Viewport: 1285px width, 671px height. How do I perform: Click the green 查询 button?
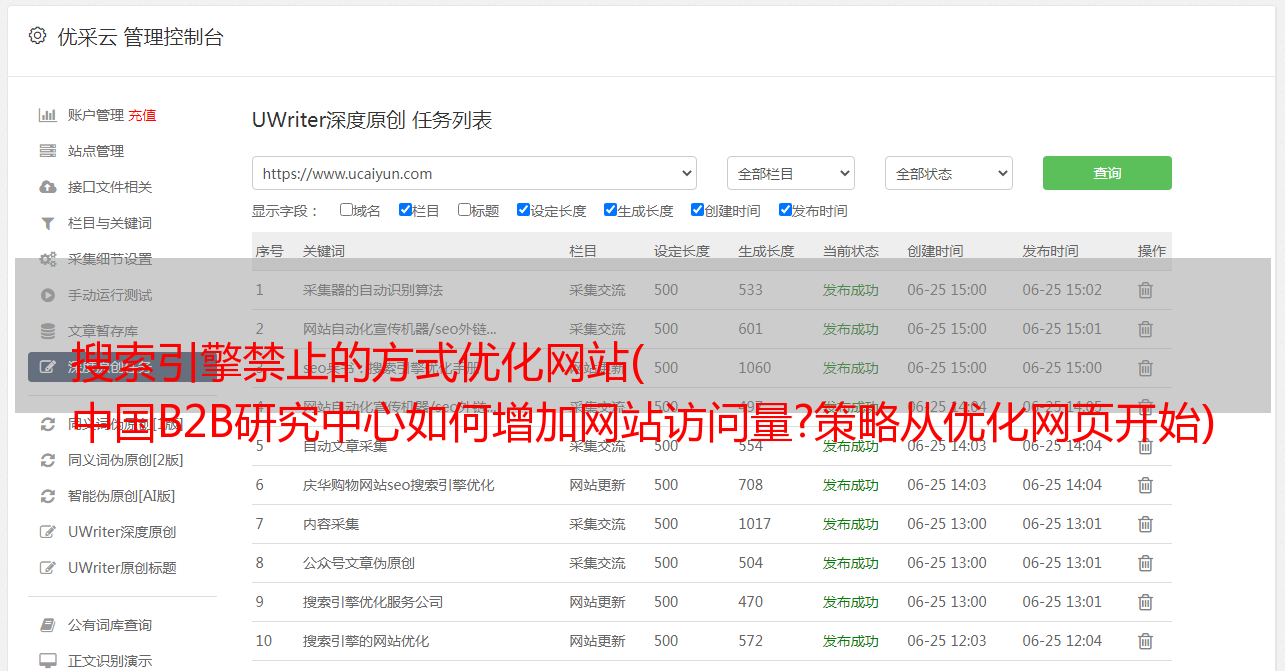[1106, 173]
